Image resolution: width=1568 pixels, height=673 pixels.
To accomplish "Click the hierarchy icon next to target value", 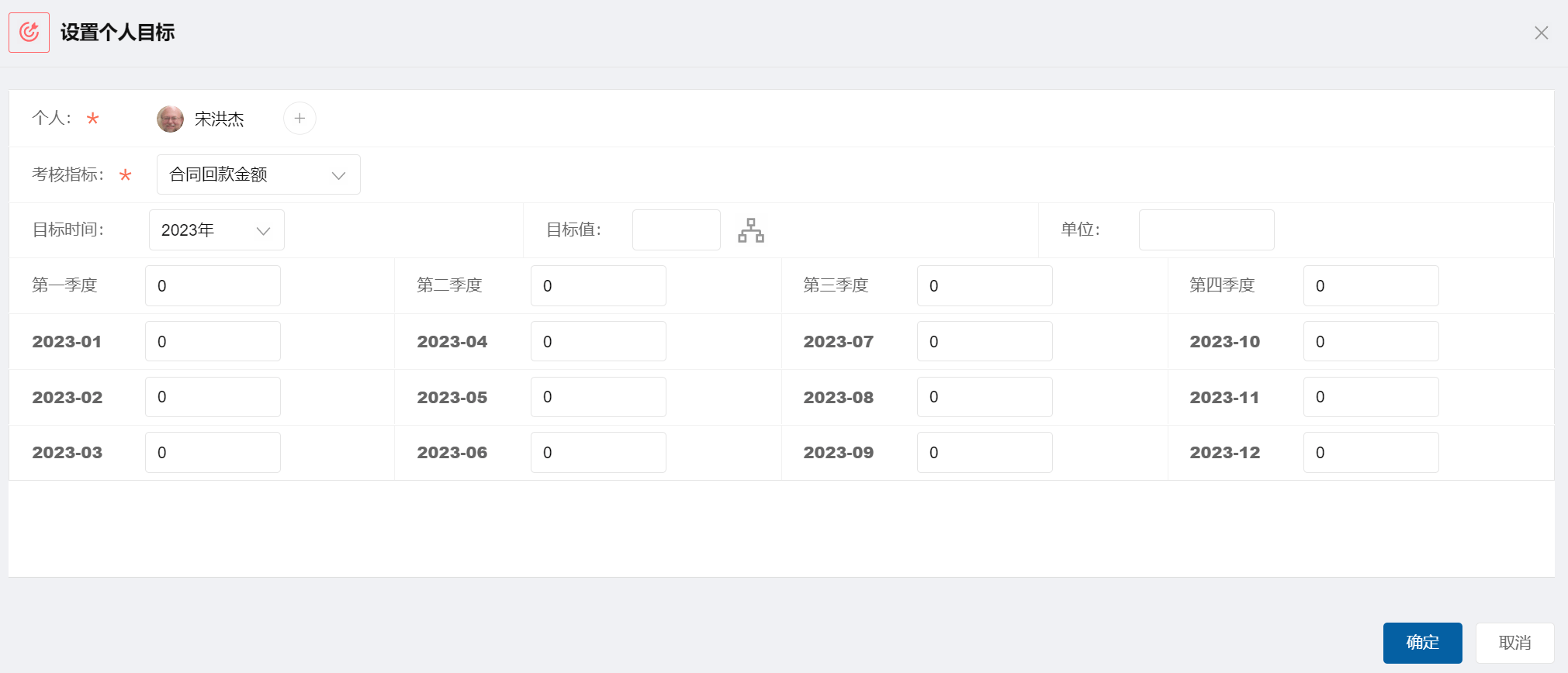I will click(750, 230).
